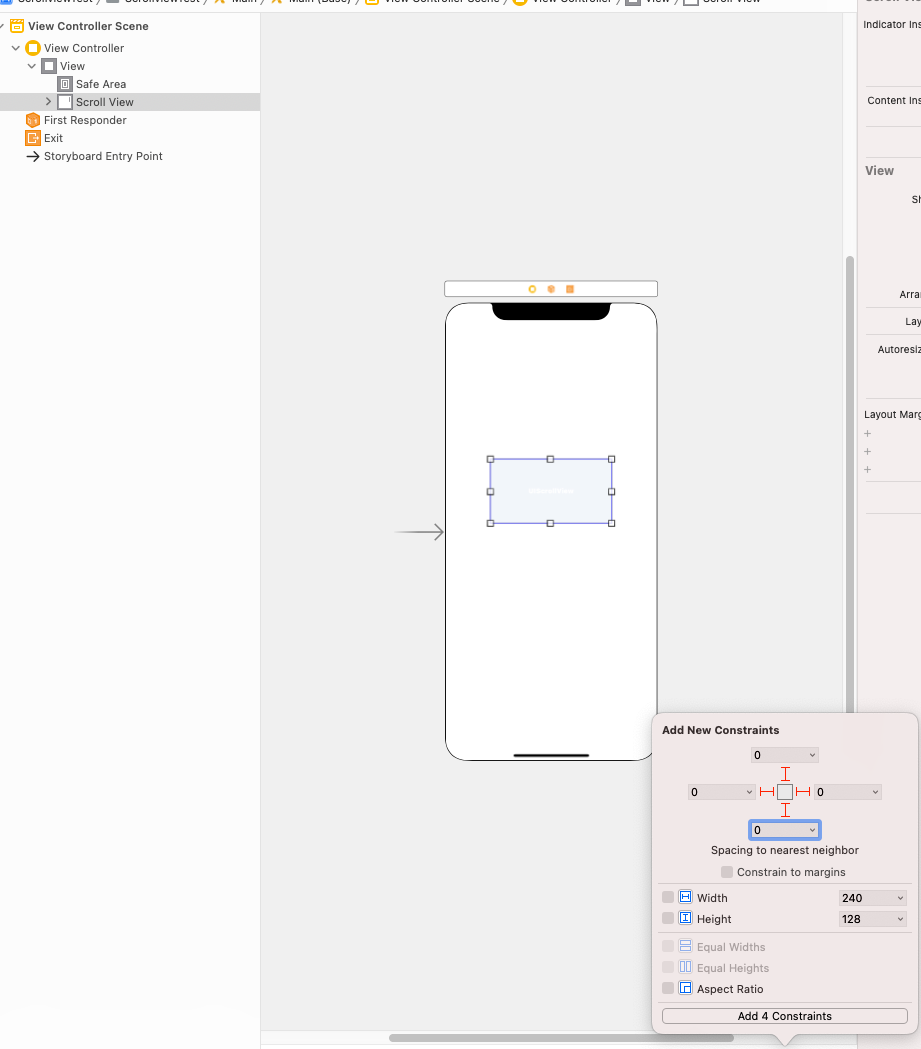Collapse the View disclosure arrow in outline
921x1049 pixels.
click(x=31, y=66)
